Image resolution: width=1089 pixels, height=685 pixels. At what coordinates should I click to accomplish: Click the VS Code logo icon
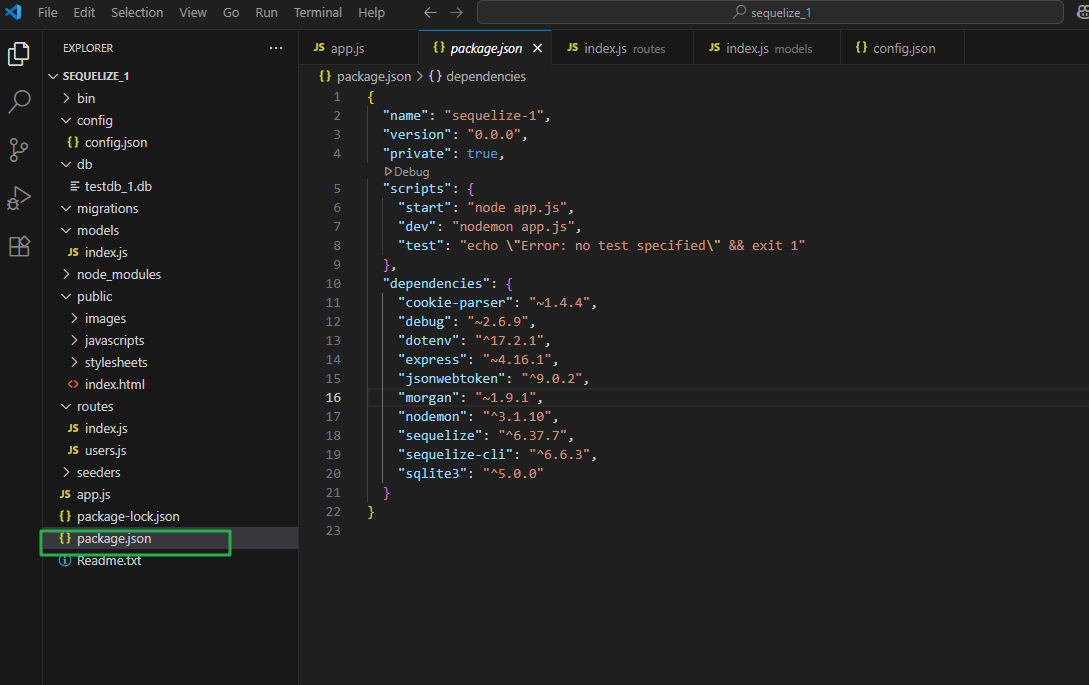click(x=13, y=12)
